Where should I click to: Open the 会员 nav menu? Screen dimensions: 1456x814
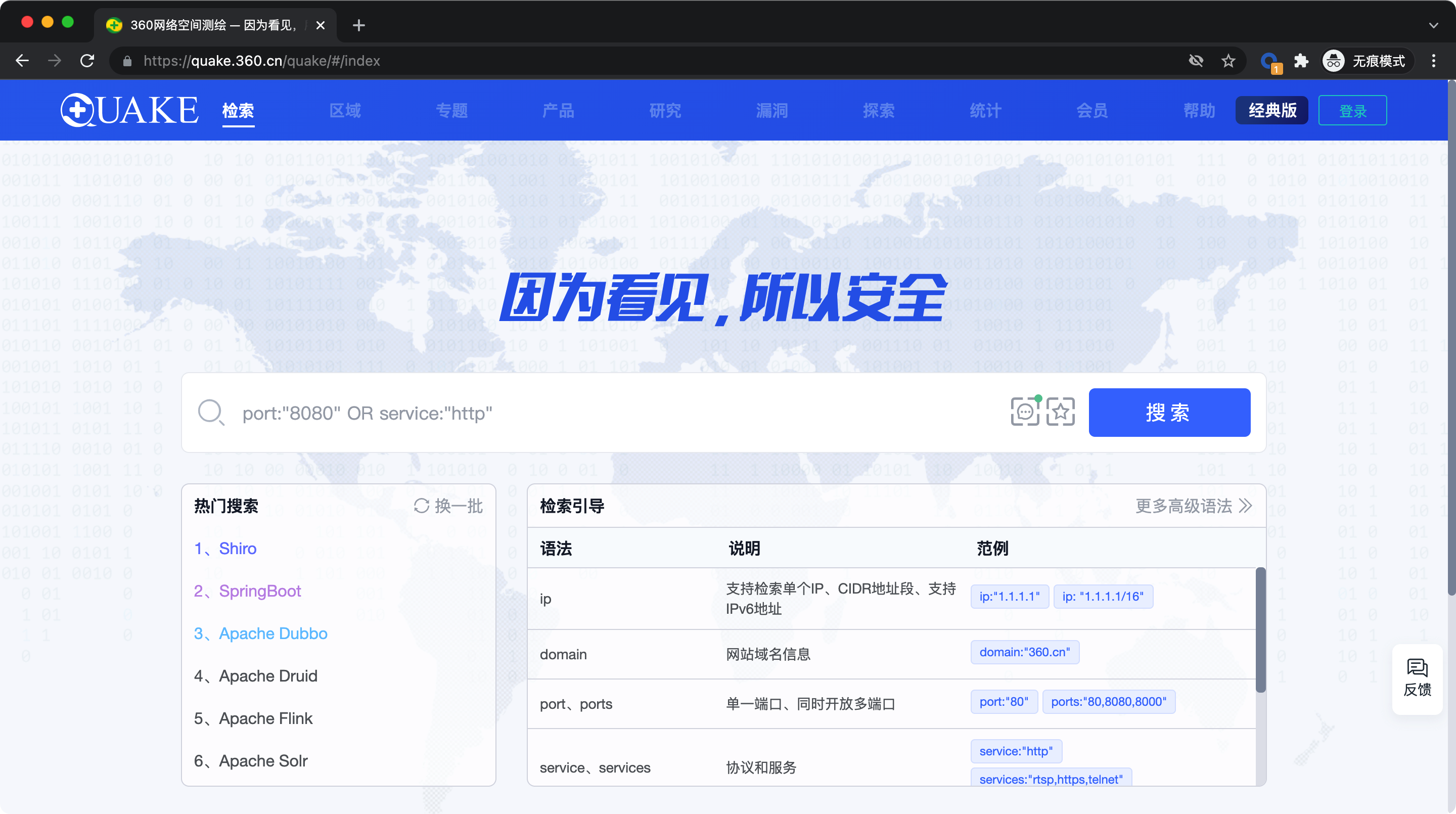pos(1092,111)
